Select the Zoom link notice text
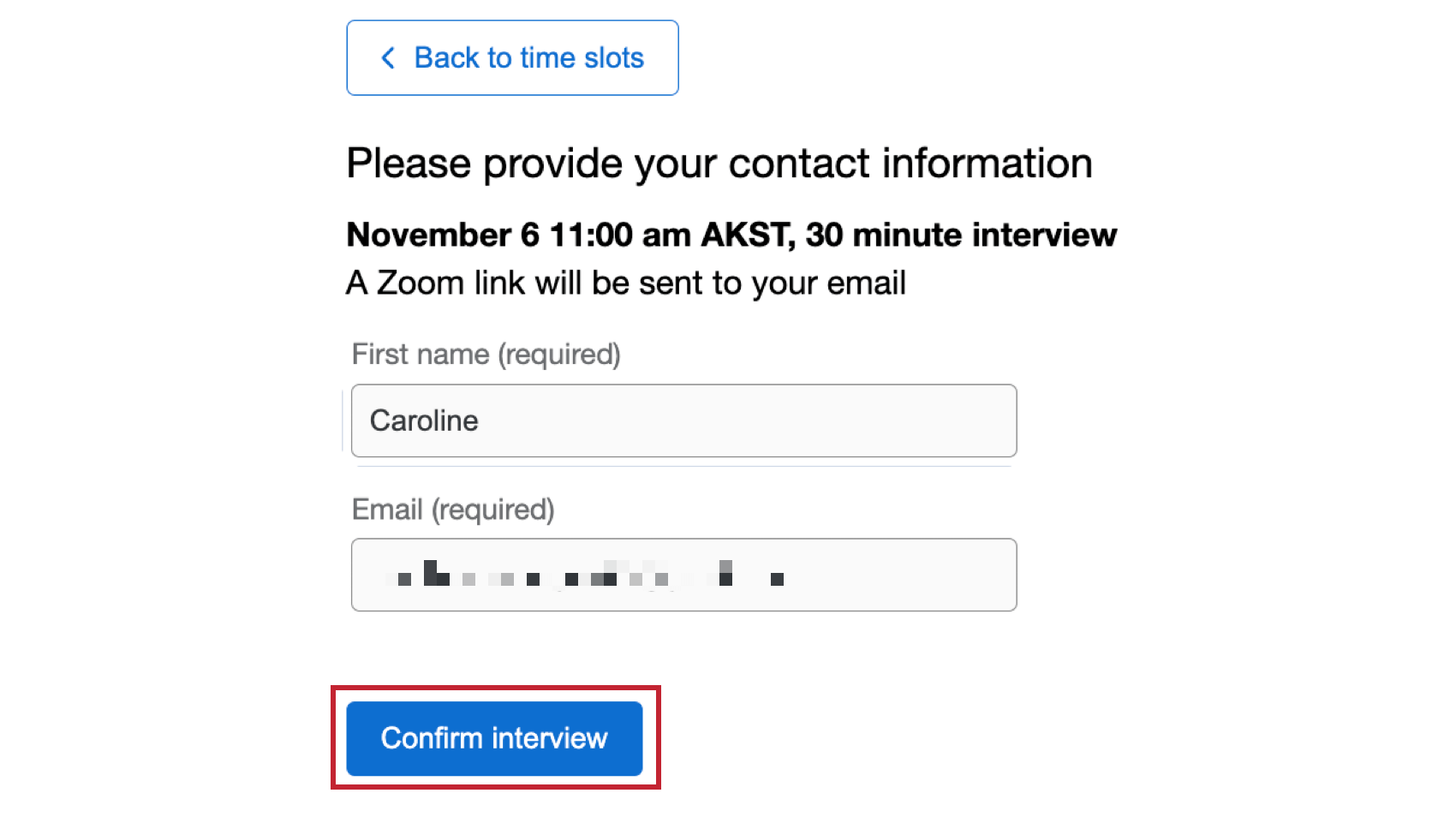 [625, 283]
